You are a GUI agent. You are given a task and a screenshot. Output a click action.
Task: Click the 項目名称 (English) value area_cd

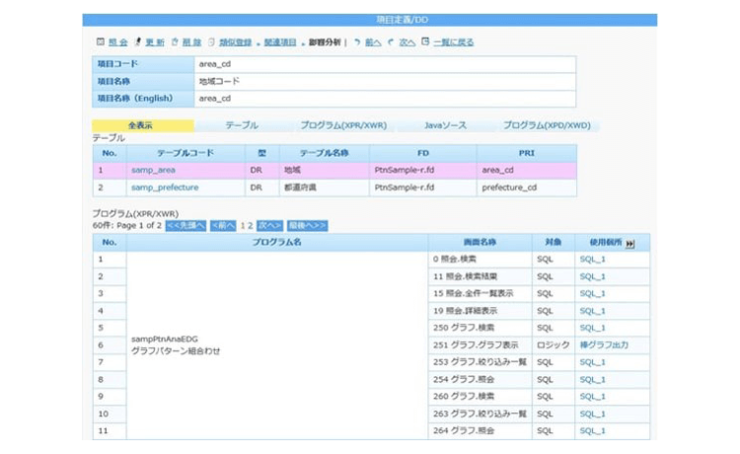385,99
